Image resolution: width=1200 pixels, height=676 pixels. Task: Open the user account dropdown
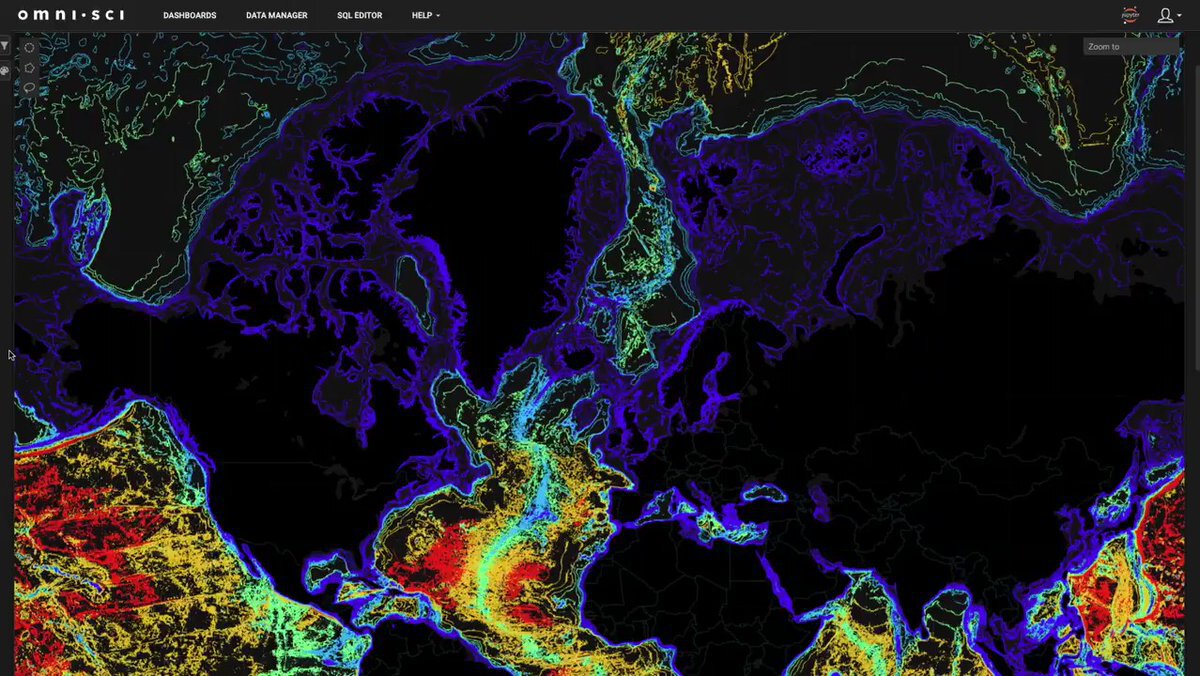point(1168,16)
